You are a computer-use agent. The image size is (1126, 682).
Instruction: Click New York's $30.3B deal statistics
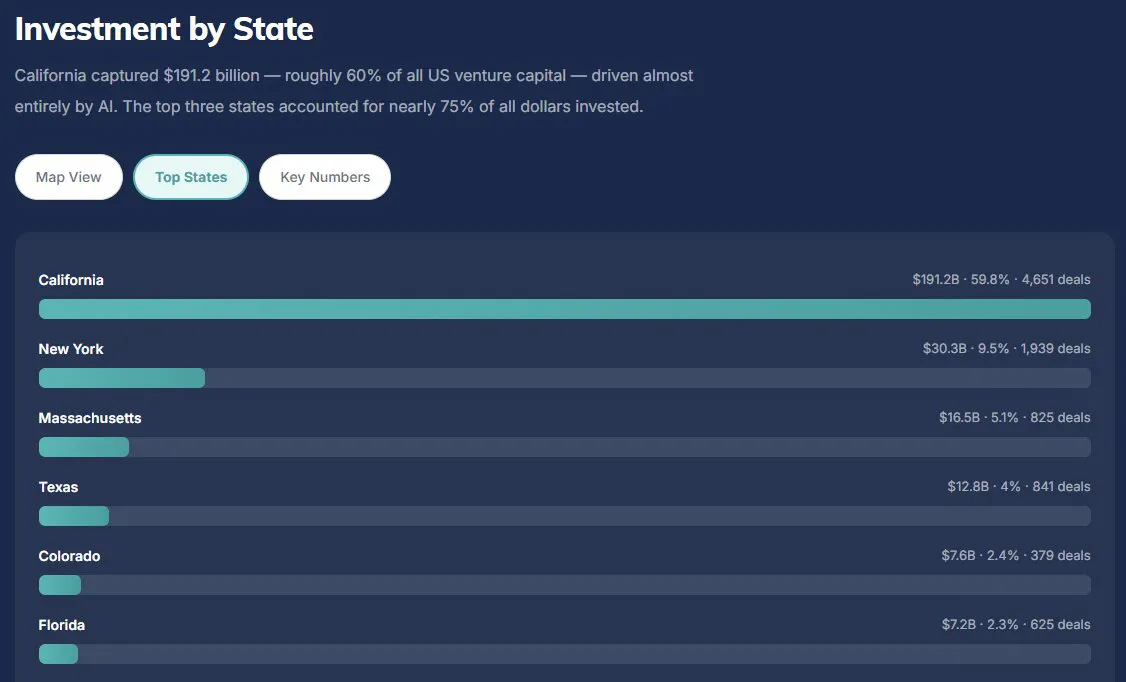(x=1006, y=348)
